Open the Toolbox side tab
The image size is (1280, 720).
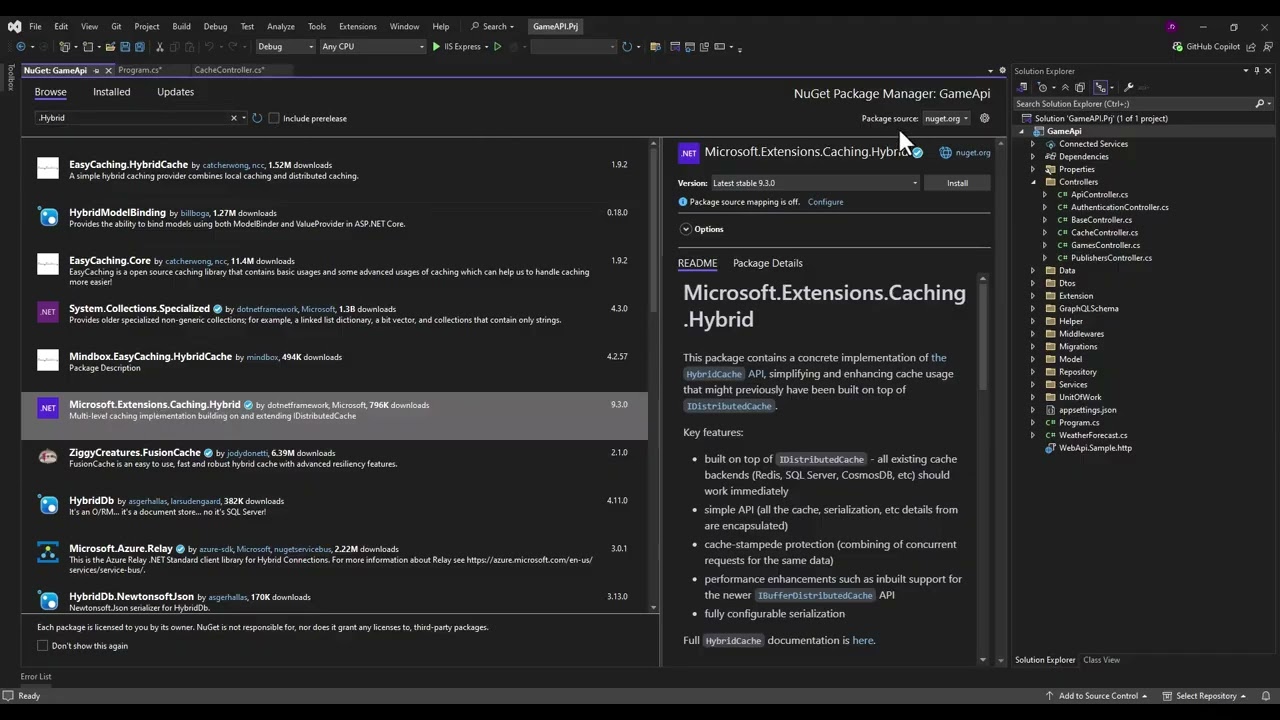point(11,78)
